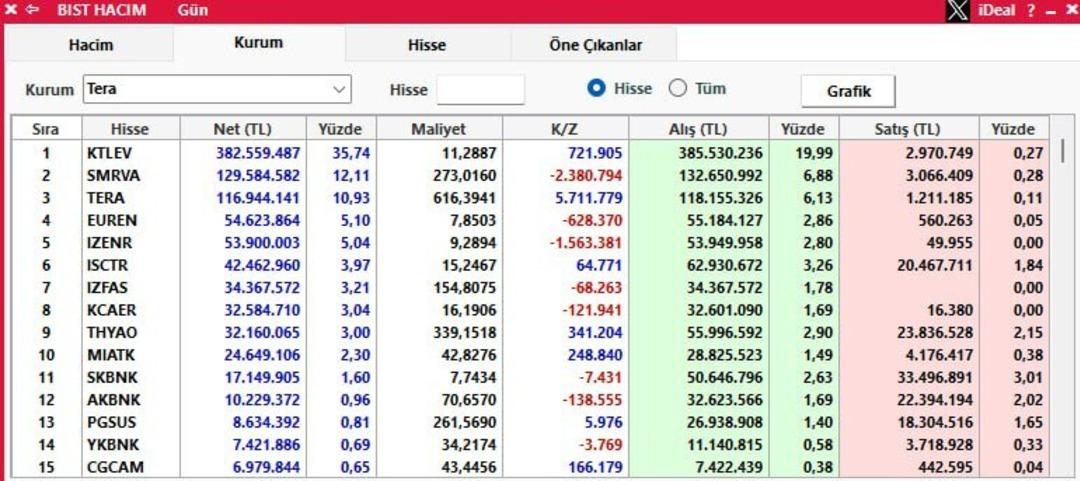1080x481 pixels.
Task: Switch to the Kurum tab
Action: tap(258, 43)
